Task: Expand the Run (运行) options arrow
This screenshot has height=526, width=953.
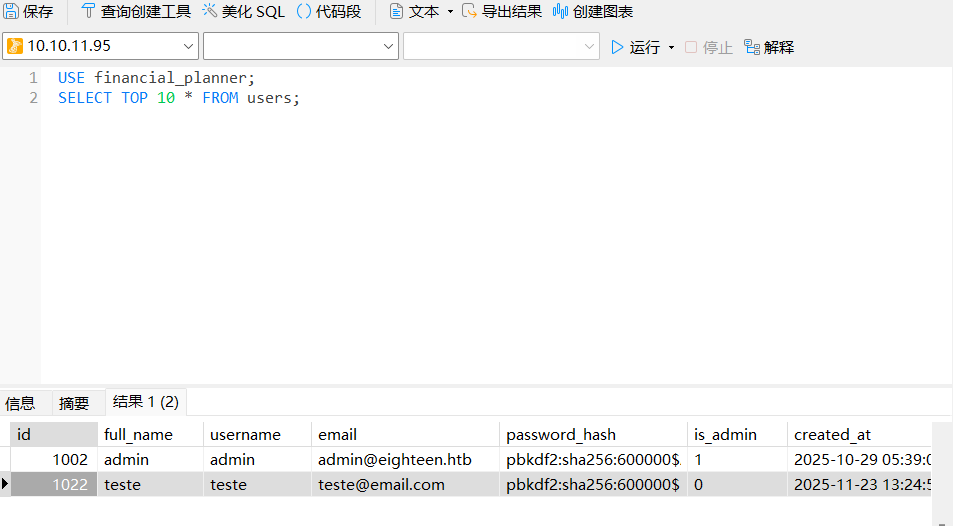Action: coord(671,47)
